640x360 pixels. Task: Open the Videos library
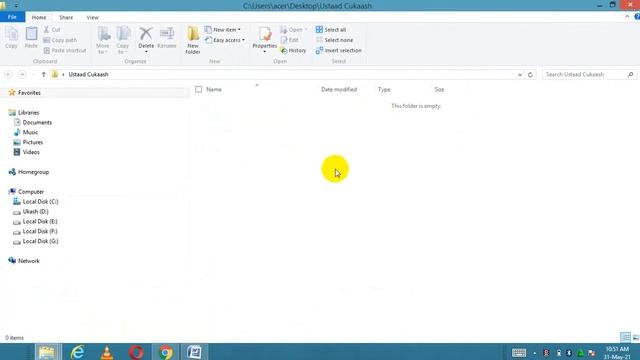tap(31, 152)
